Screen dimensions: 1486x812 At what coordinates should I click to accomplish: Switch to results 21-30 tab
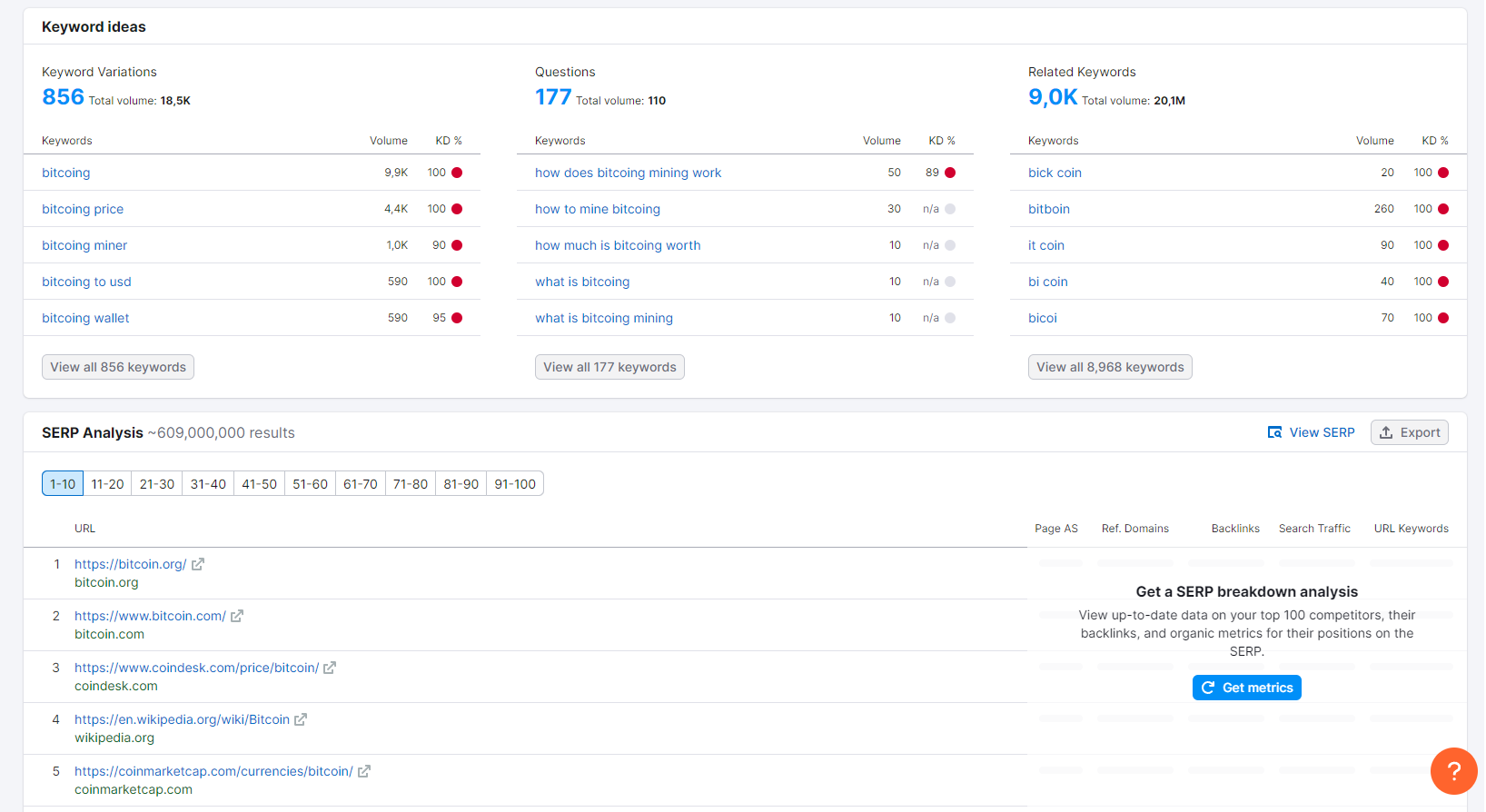pos(157,484)
